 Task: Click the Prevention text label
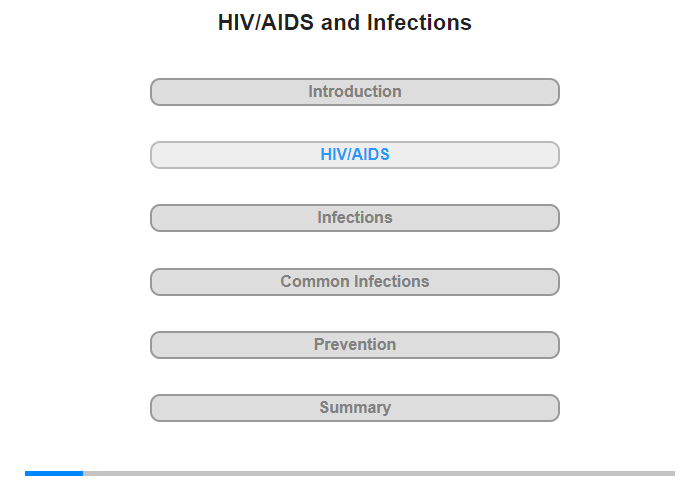coord(355,345)
